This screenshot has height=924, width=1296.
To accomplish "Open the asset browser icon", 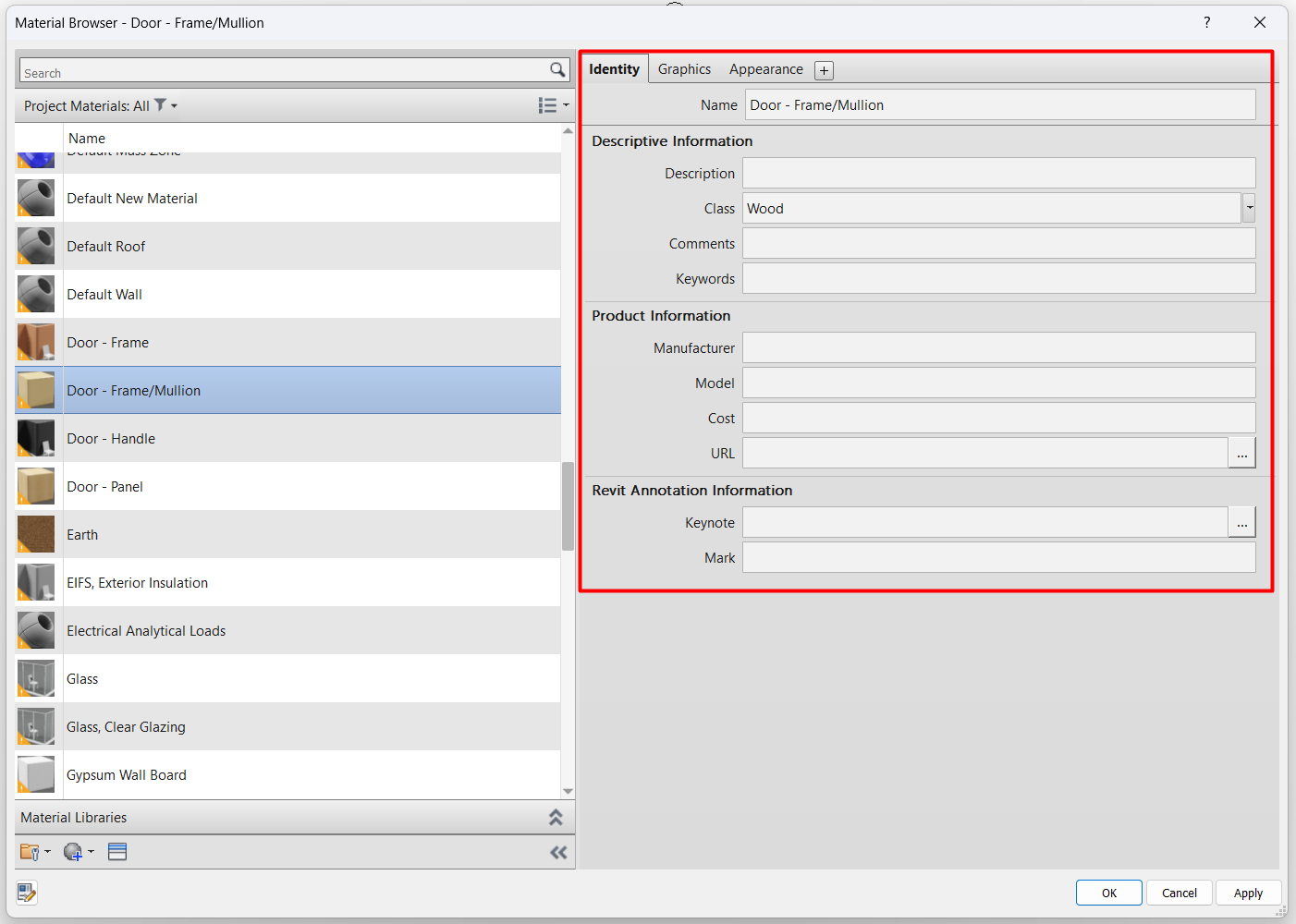I will pyautogui.click(x=117, y=852).
